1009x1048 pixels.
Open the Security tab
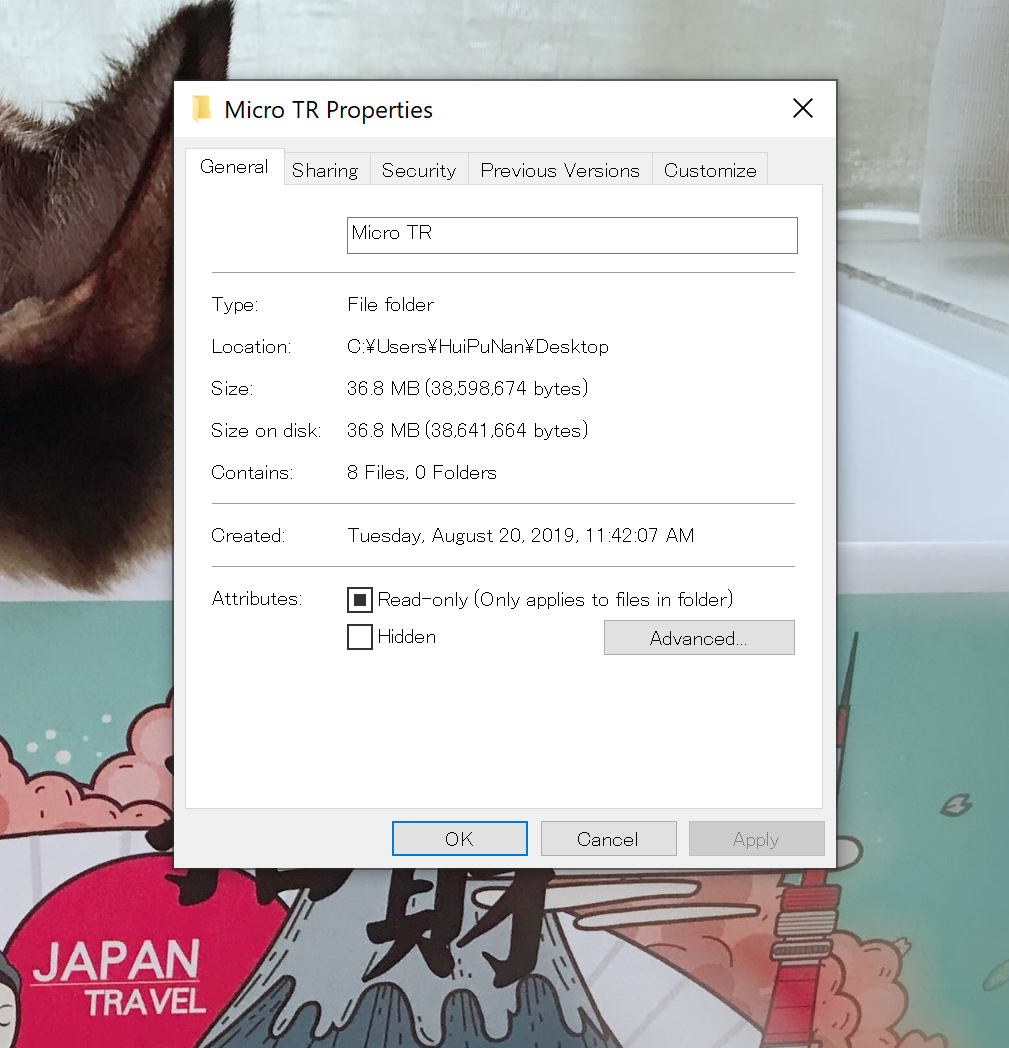tap(419, 170)
